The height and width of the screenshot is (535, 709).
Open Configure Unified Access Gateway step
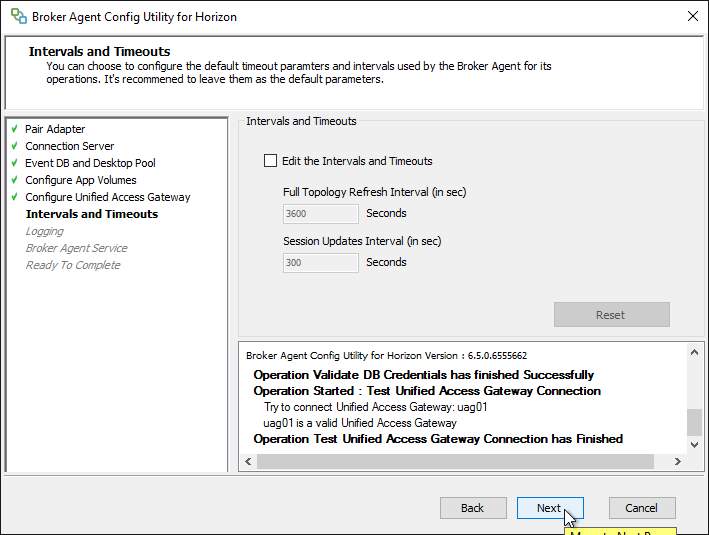108,197
